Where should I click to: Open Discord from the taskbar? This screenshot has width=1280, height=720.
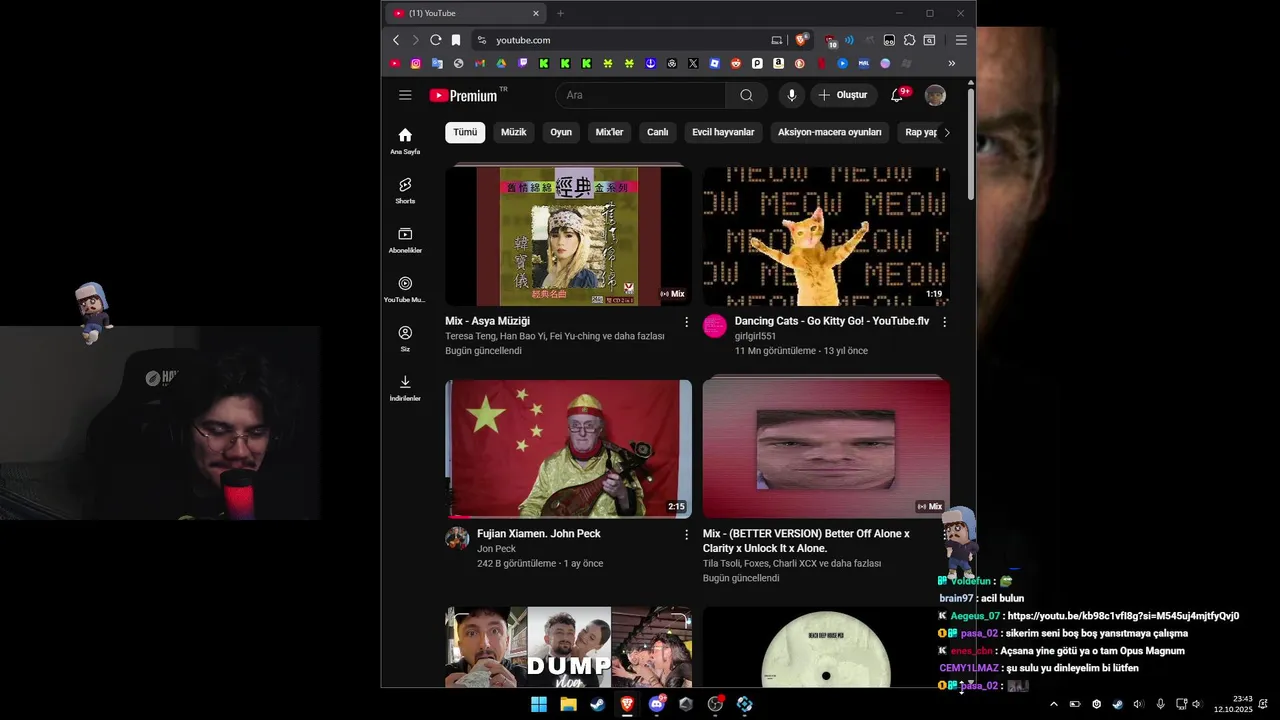pyautogui.click(x=657, y=704)
